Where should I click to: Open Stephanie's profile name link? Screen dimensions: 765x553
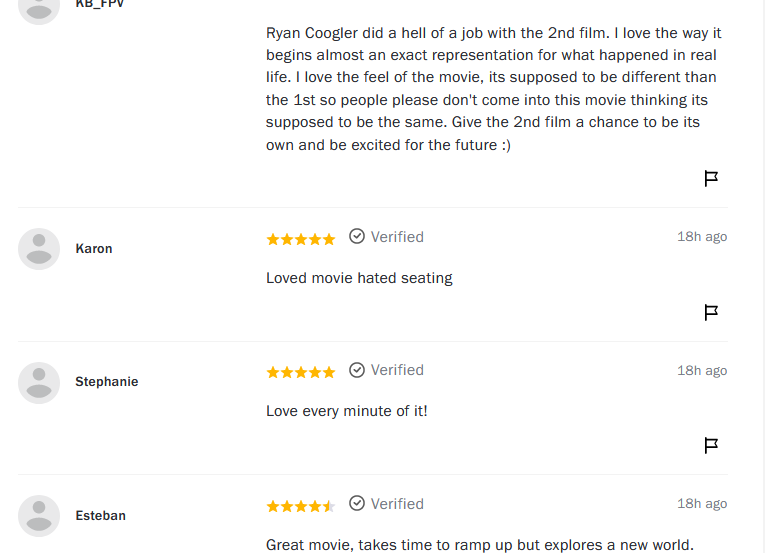106,382
